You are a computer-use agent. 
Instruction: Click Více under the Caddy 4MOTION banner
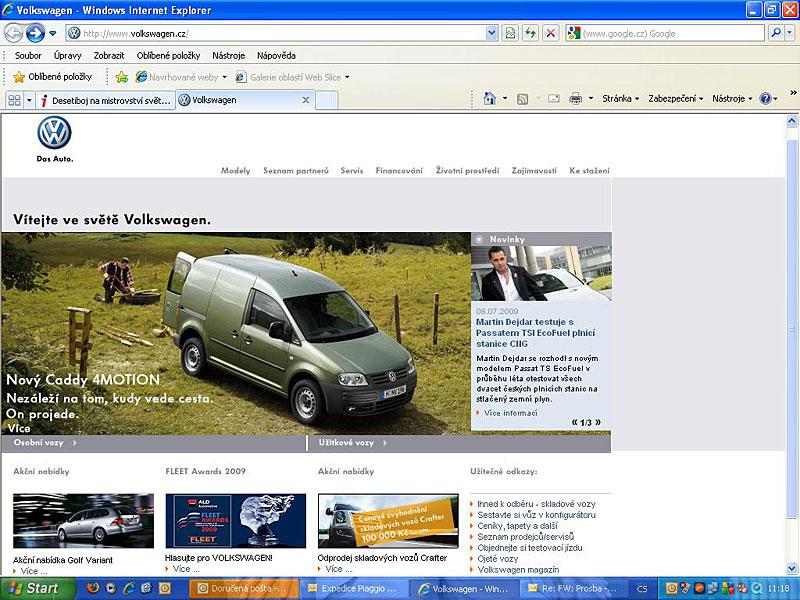[19, 428]
